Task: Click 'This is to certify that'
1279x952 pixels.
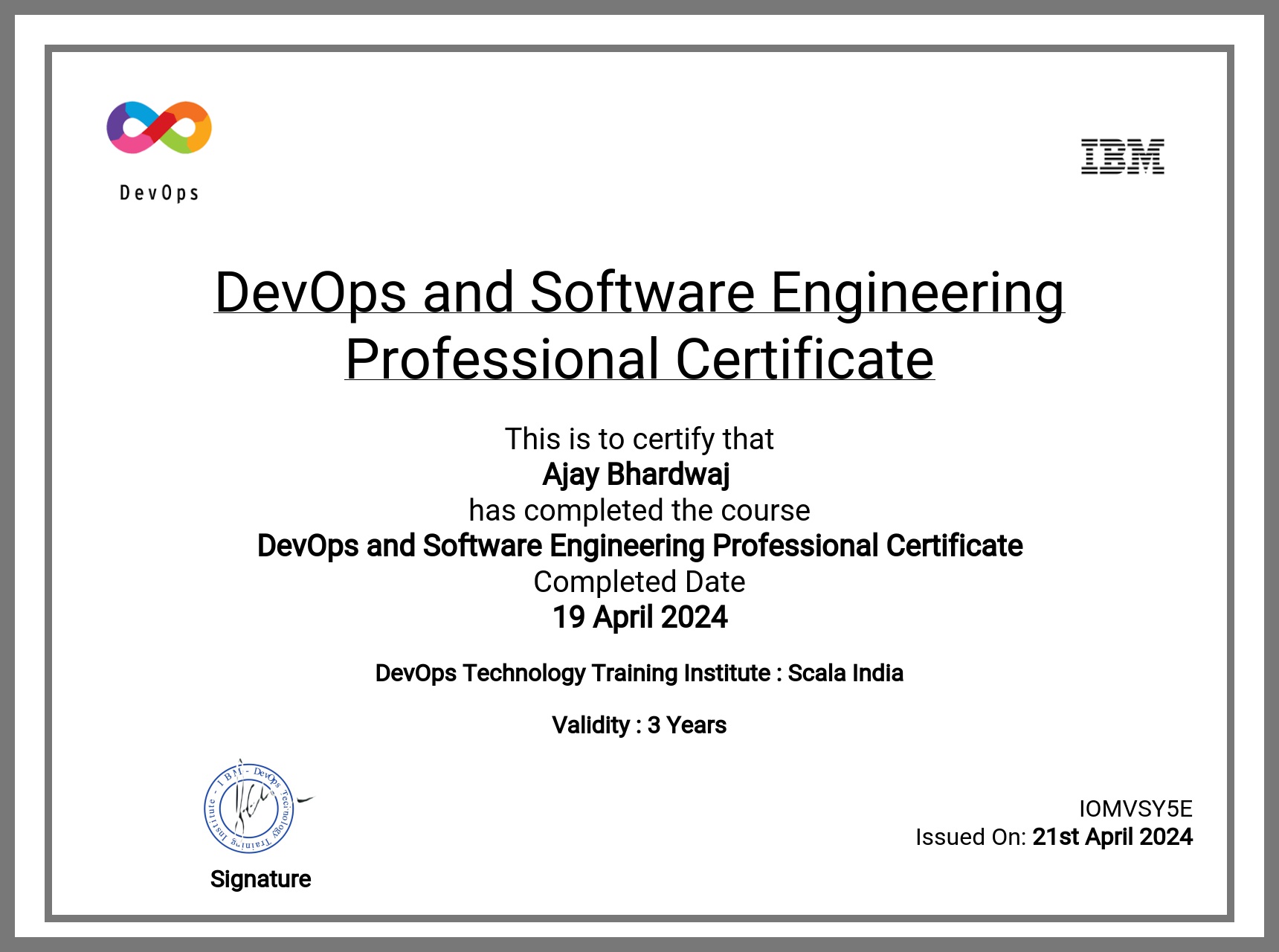Action: point(639,439)
